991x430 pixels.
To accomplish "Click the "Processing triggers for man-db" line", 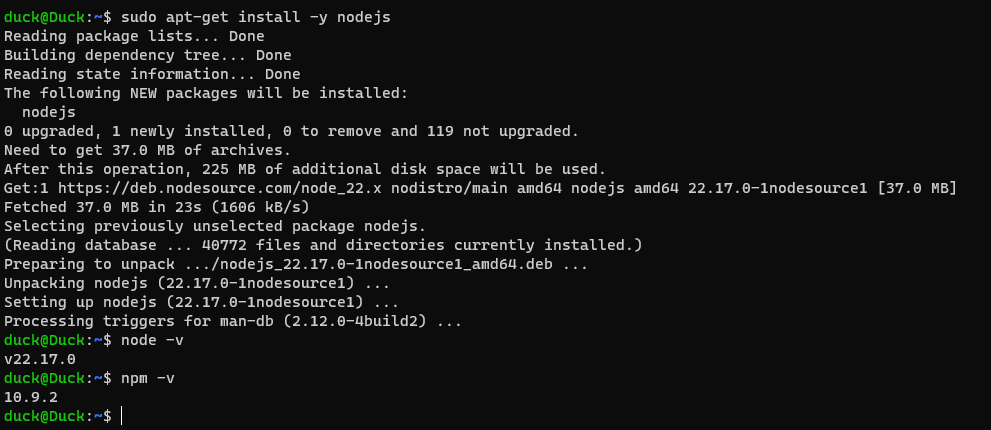I will click(232, 321).
